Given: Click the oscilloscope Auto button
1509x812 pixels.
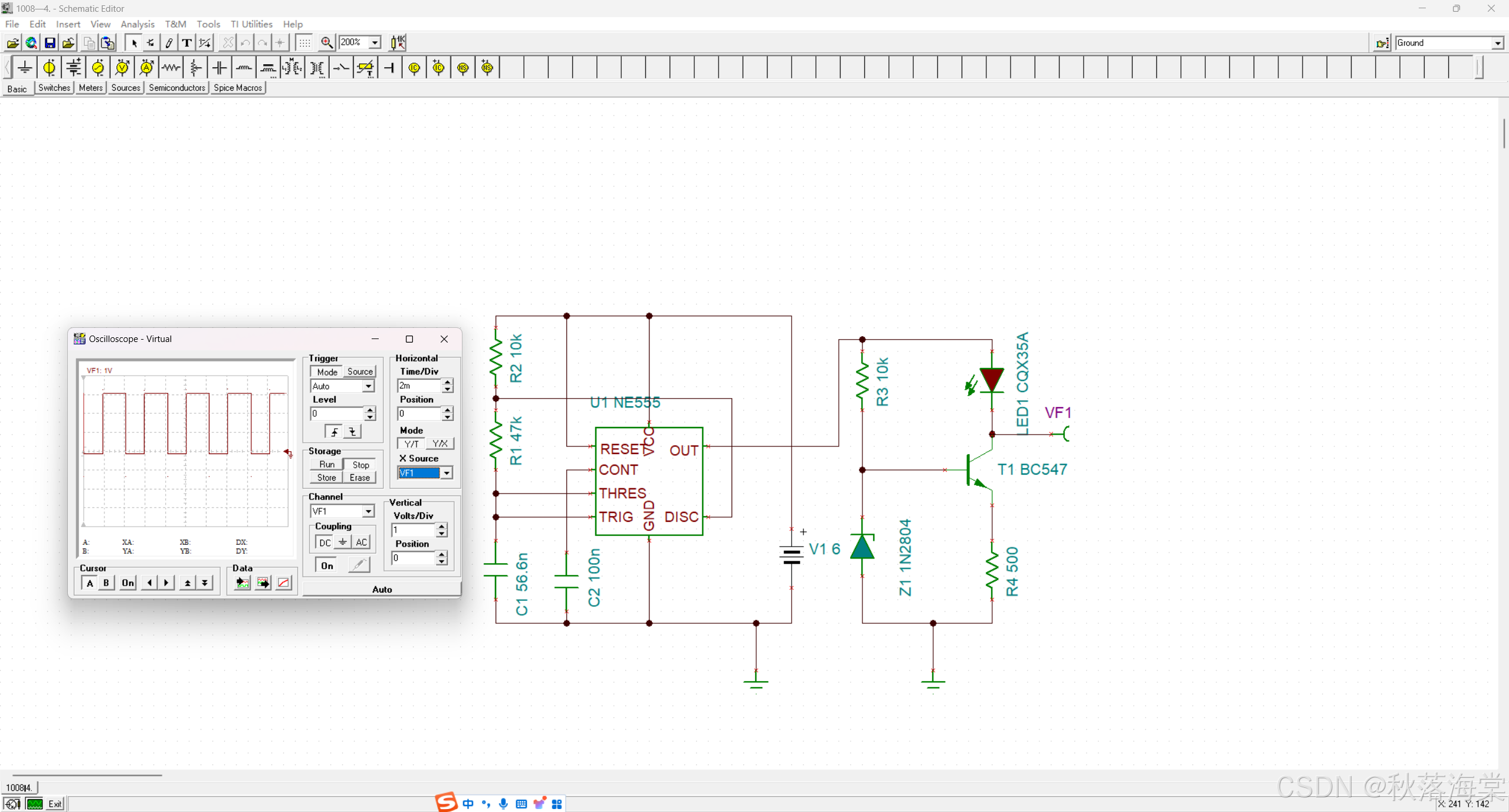Looking at the screenshot, I should 382,589.
